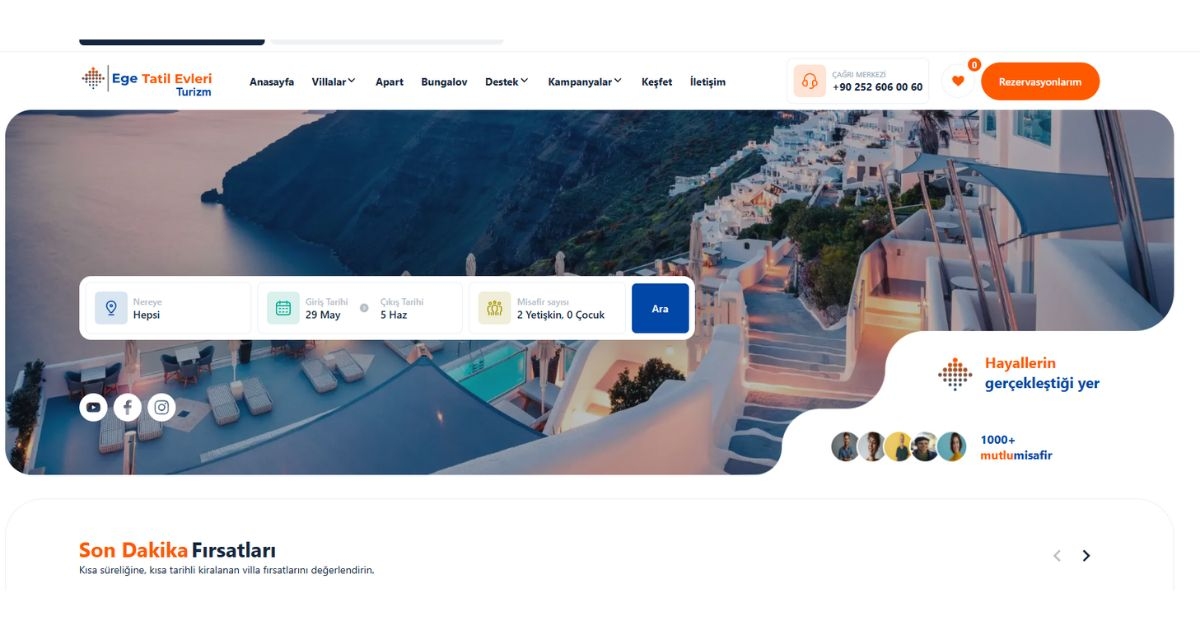This screenshot has width=1200, height=630.
Task: Click the guests icon in search bar
Action: point(494,308)
